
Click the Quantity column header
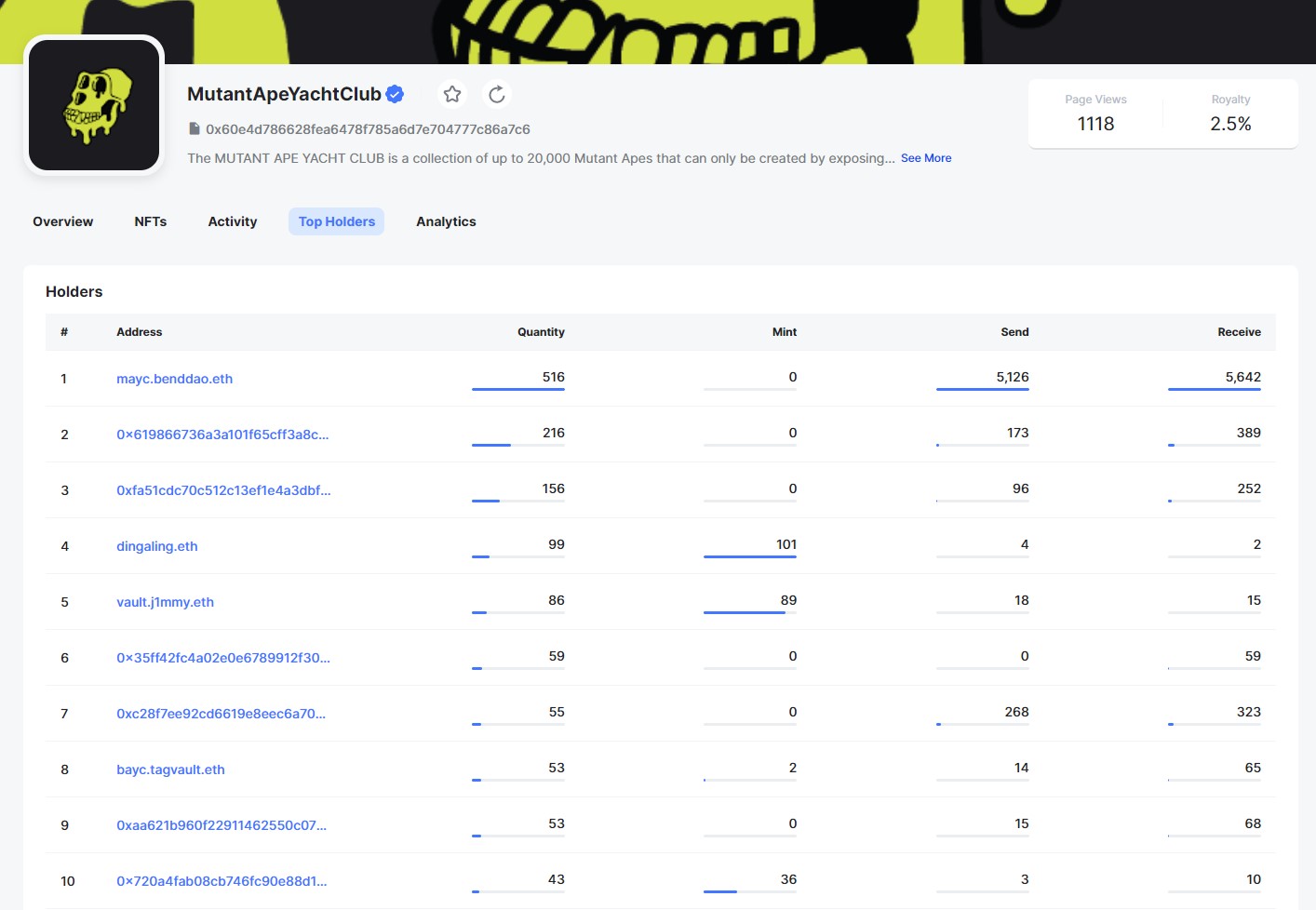tap(541, 332)
